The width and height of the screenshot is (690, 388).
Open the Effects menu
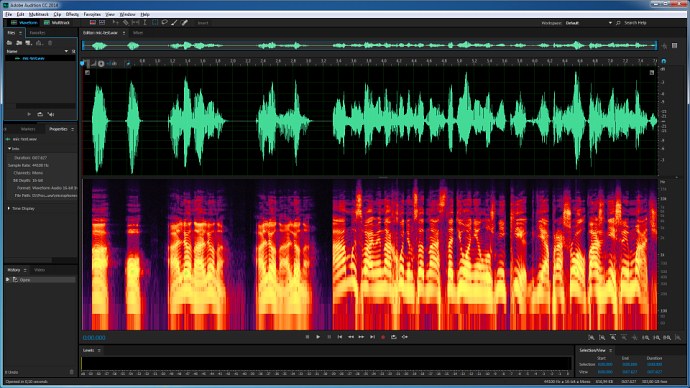(x=72, y=15)
